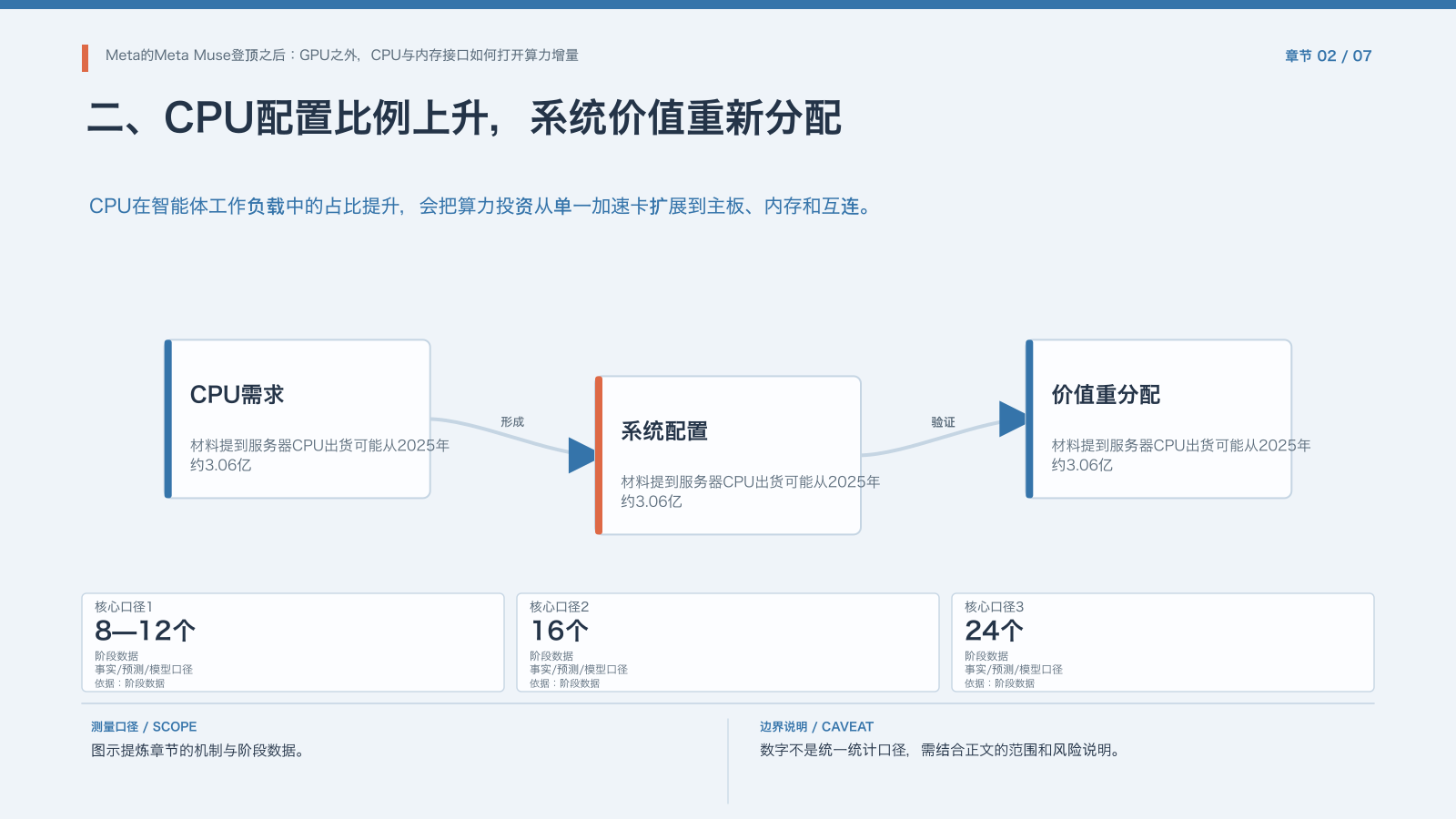Click the arrowhead pointing into 价值重分配 card
The width and height of the screenshot is (1456, 819).
(x=1012, y=419)
